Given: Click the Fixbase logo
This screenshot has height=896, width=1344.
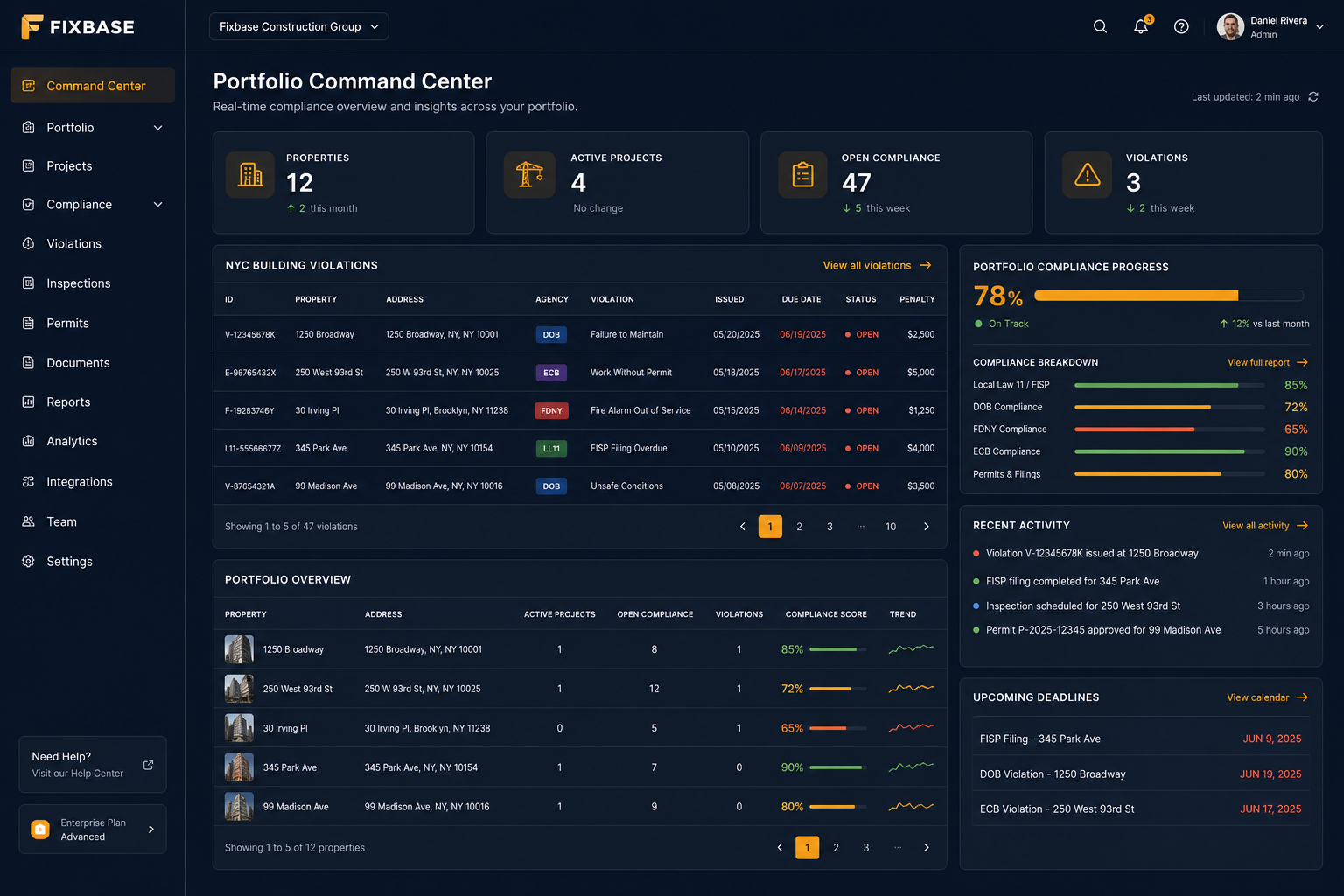Looking at the screenshot, I should click(x=78, y=26).
